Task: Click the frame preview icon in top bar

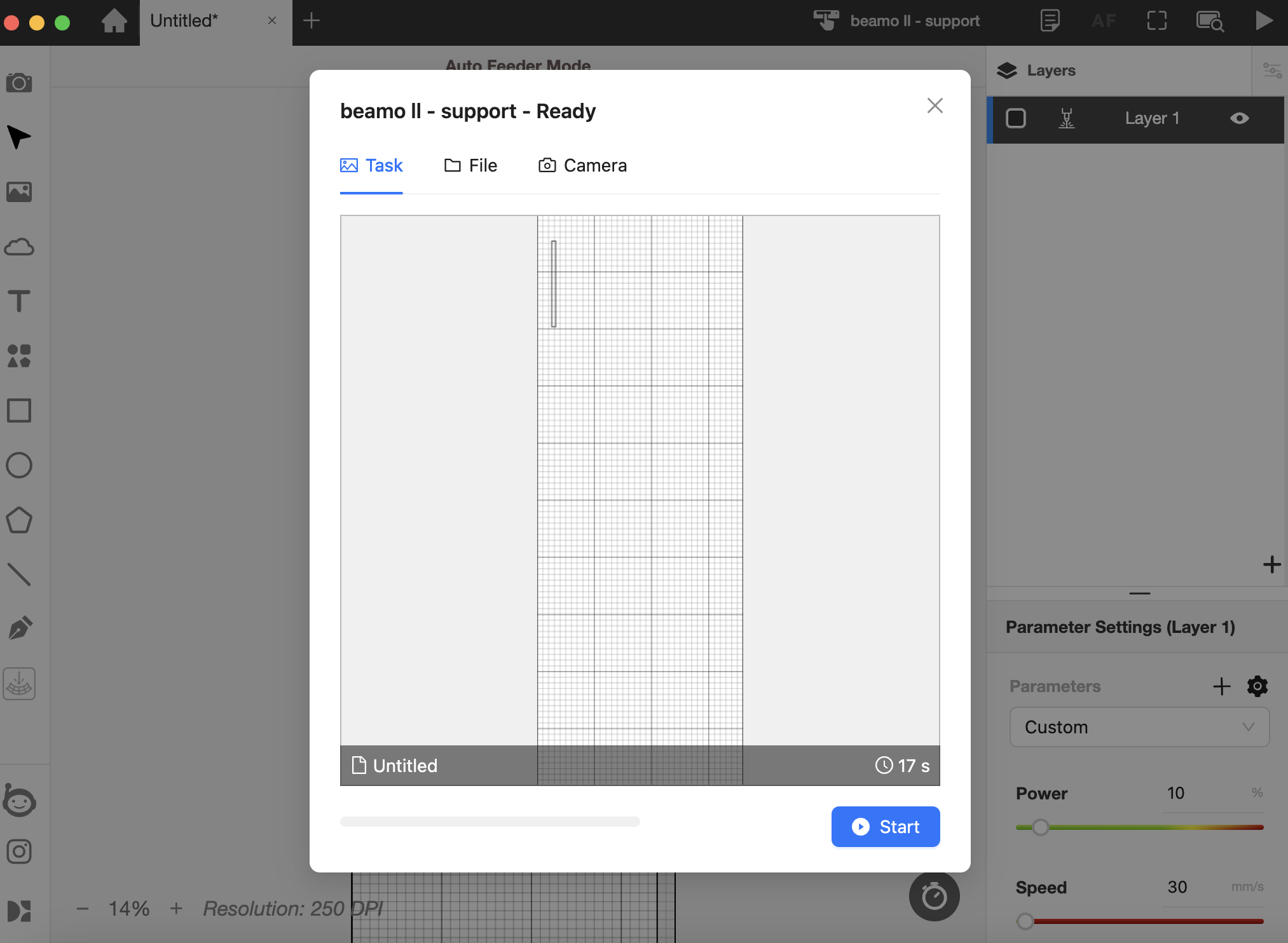Action: click(x=1157, y=20)
